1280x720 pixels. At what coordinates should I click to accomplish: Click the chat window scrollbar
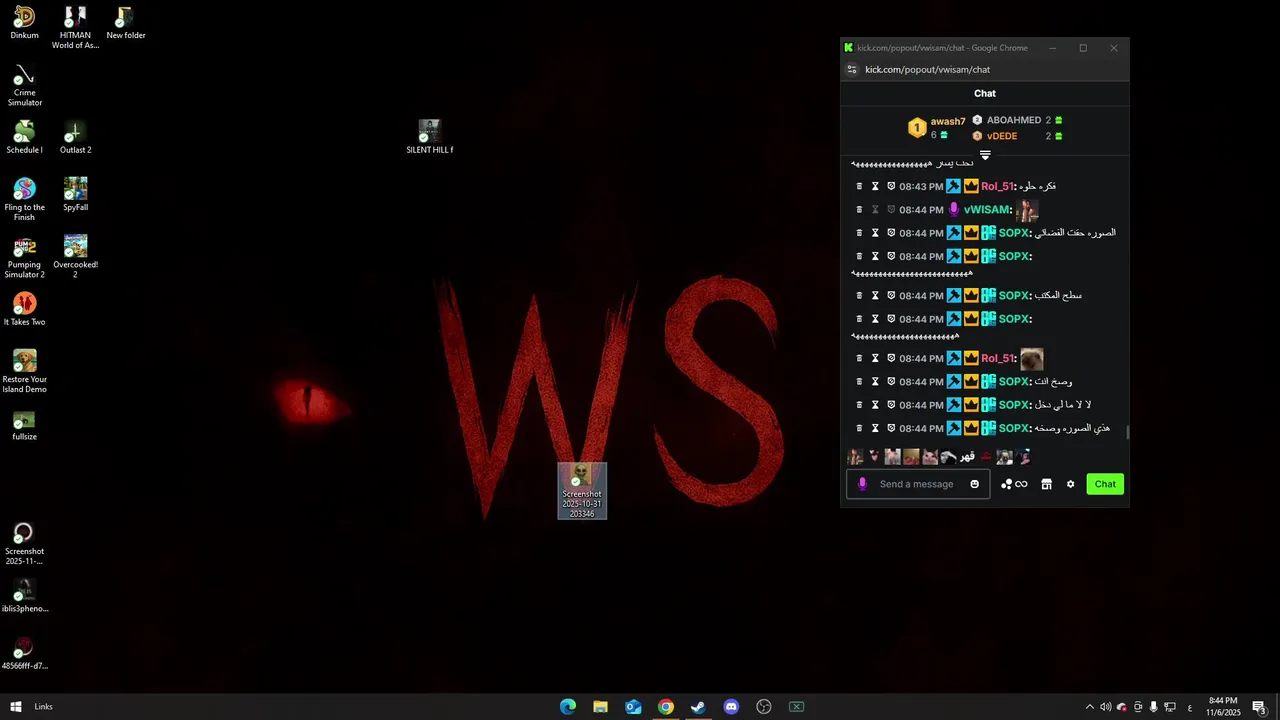(1128, 432)
